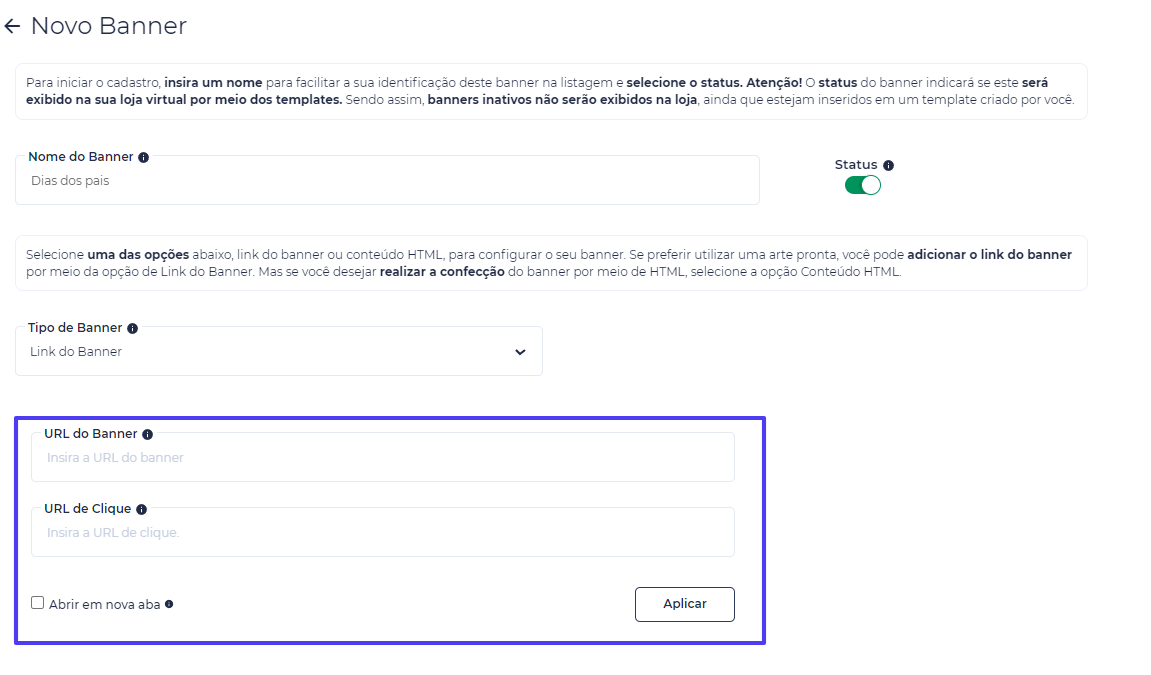Click the info icon beside Tipo de Banner

tap(133, 329)
